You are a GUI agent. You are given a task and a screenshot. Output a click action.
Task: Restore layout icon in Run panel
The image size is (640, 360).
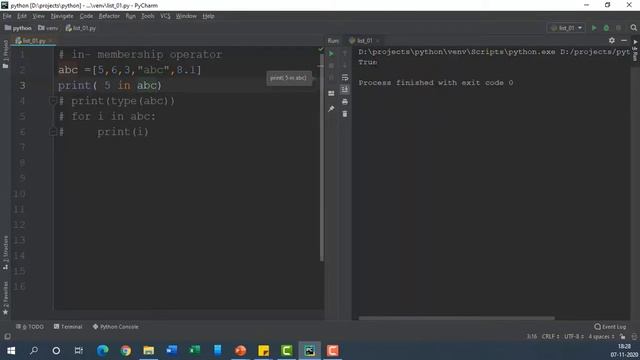click(331, 93)
